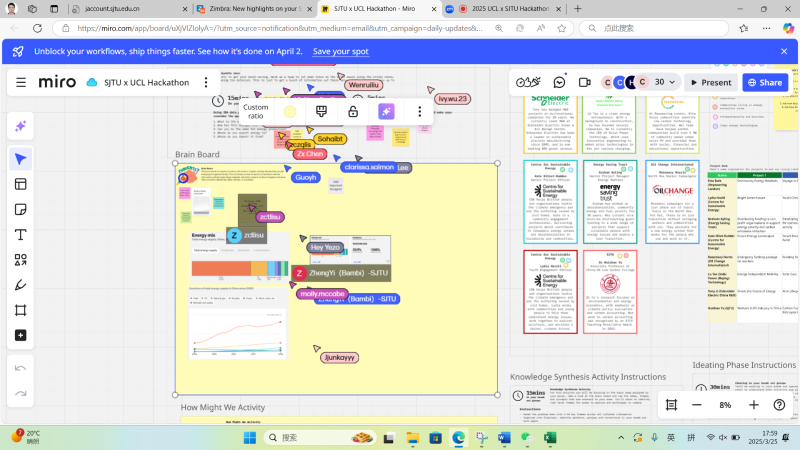Switch to jaccount.sjtu.edu.cn tab
The width and height of the screenshot is (800, 450).
tap(130, 9)
